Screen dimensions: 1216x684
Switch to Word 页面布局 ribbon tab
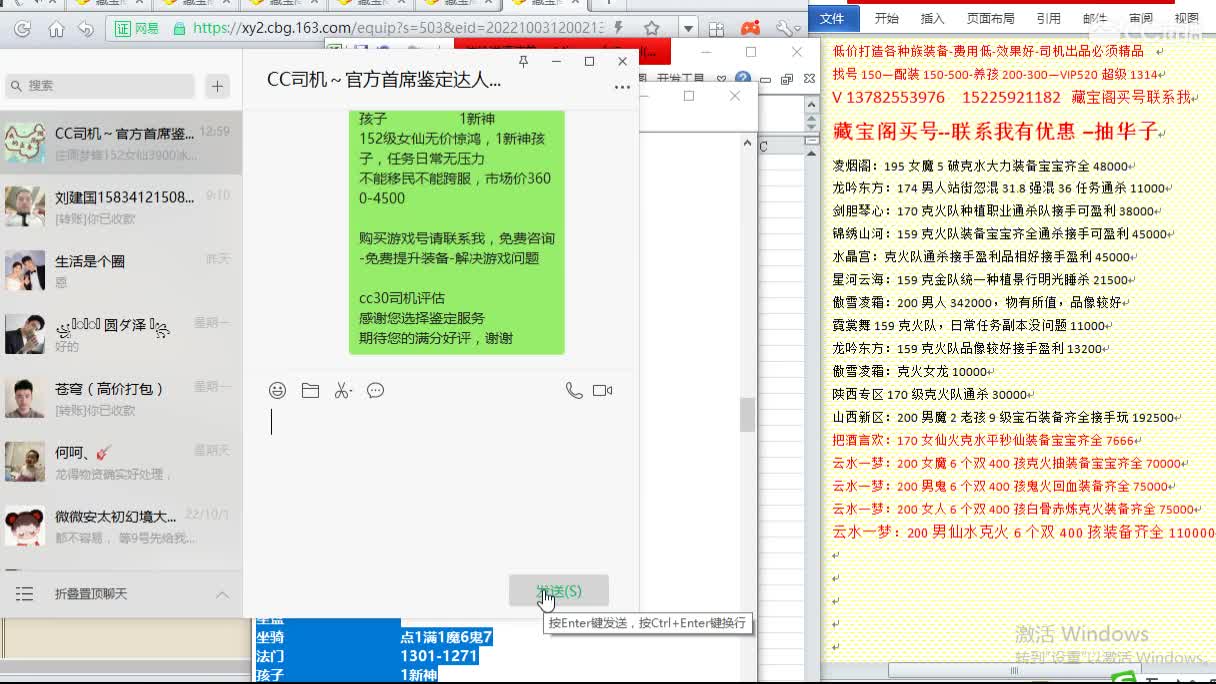(x=990, y=18)
